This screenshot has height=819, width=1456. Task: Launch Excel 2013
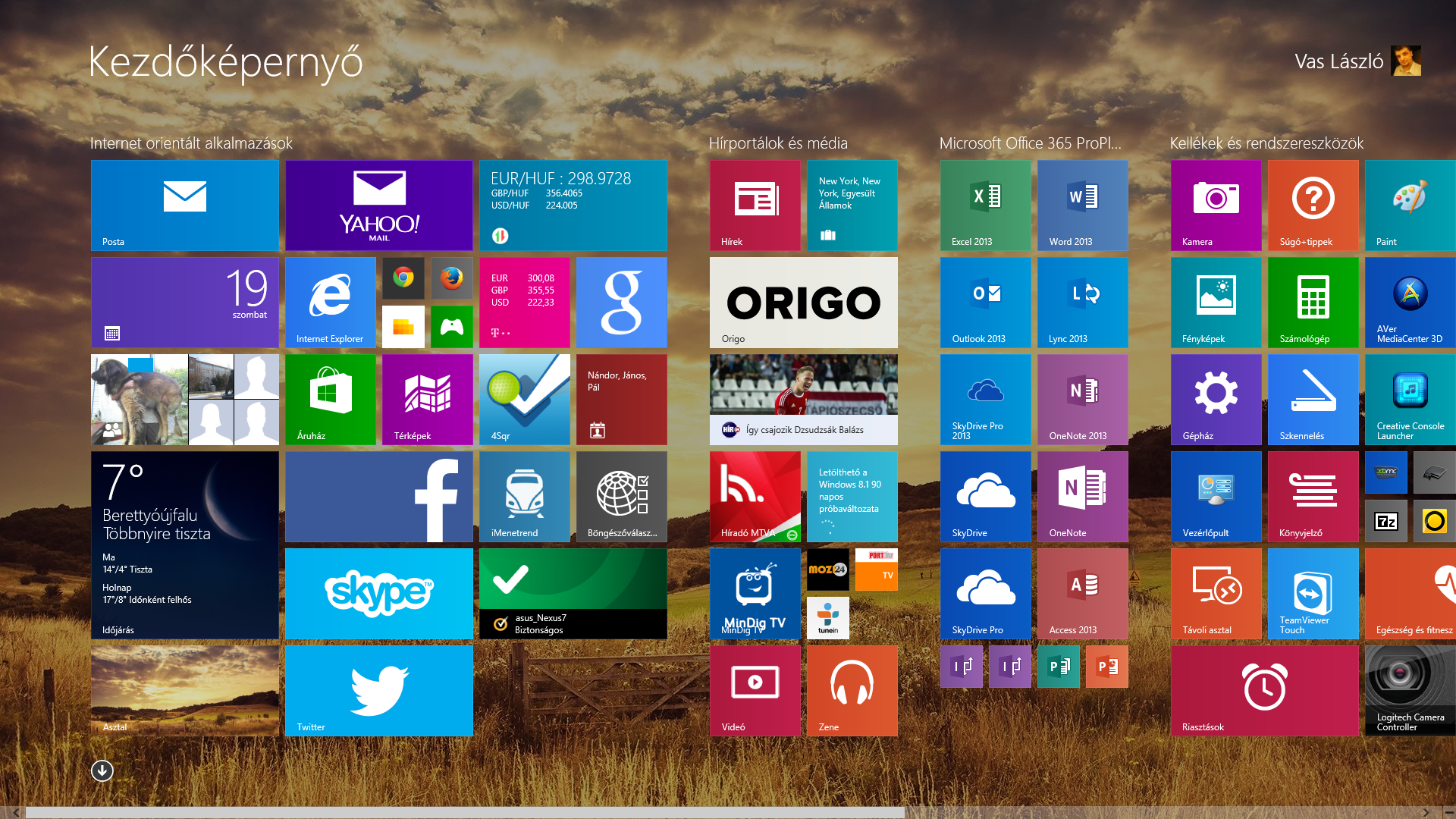click(x=985, y=206)
